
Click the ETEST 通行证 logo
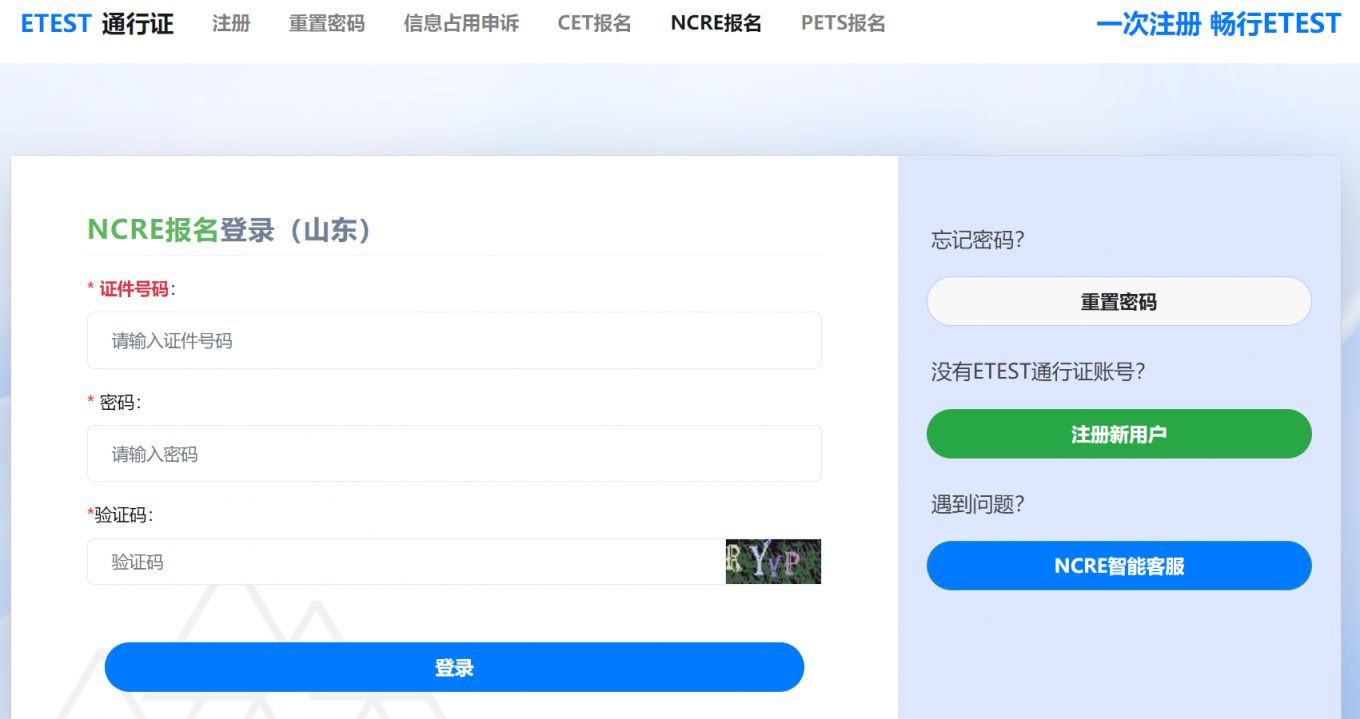coord(97,23)
